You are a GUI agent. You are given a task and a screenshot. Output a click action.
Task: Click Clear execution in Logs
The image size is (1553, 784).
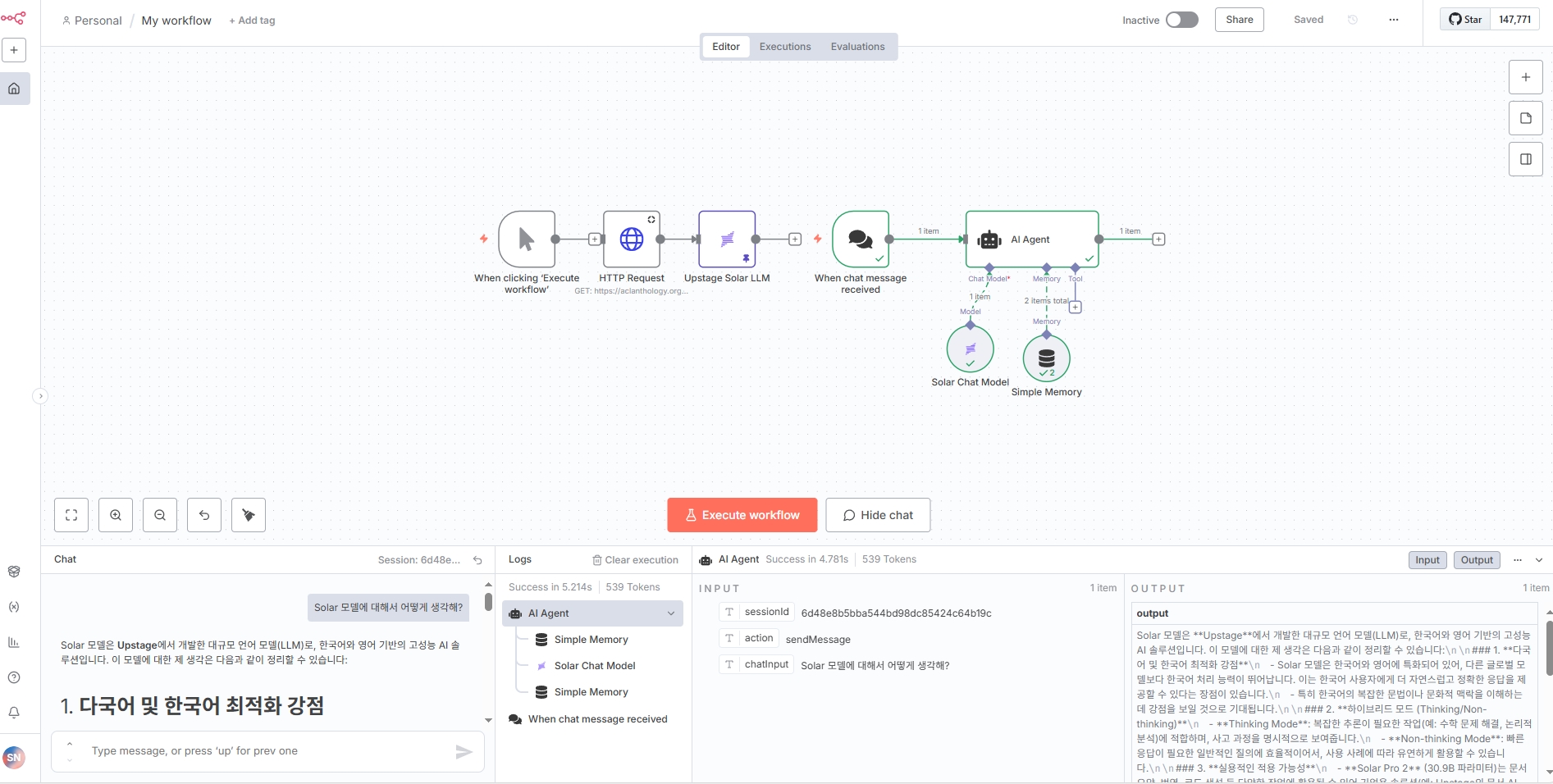(636, 560)
